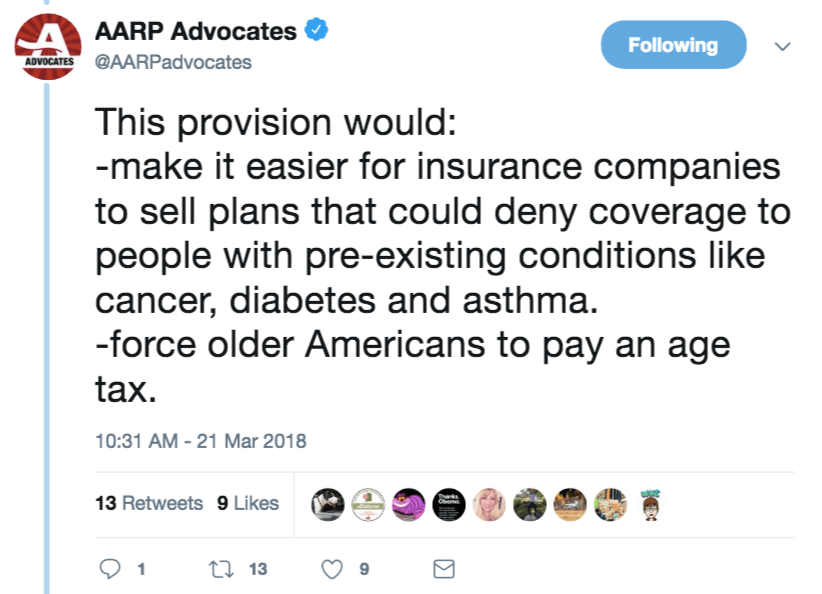Image resolution: width=822 pixels, height=594 pixels.
Task: View the 13 Retweets list
Action: (149, 503)
